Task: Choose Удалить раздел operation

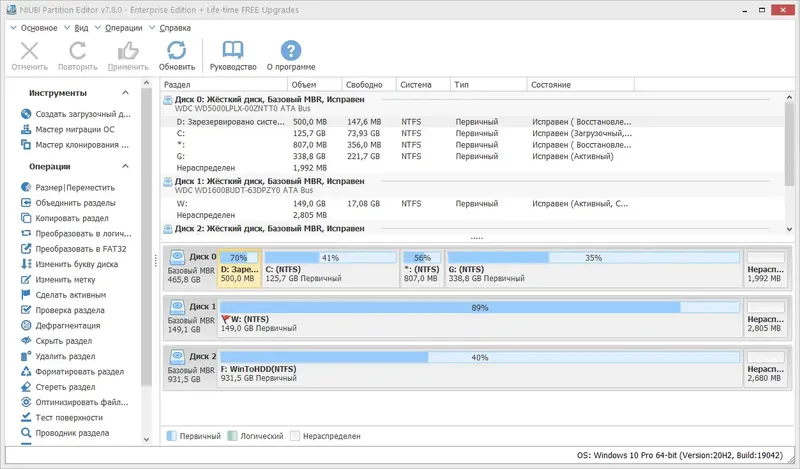Action: (x=58, y=356)
